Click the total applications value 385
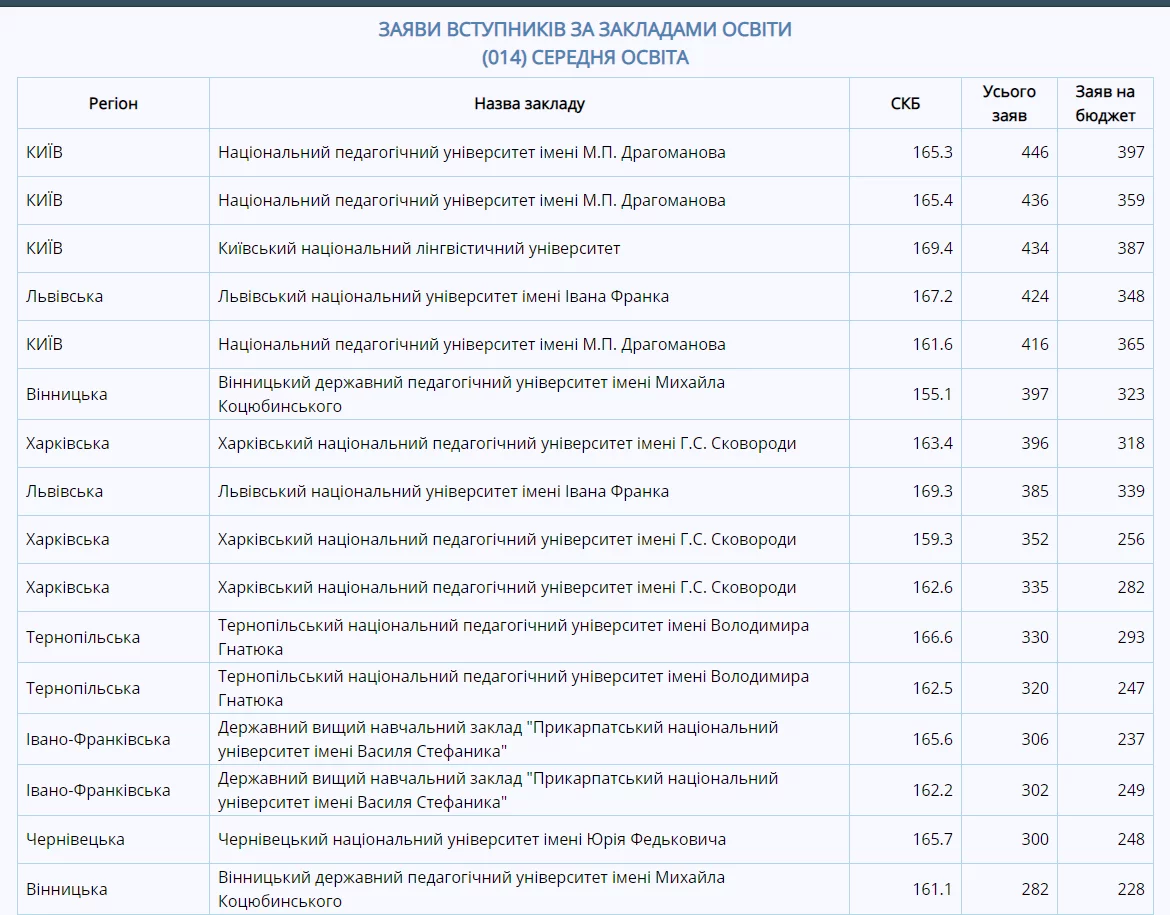1170x915 pixels. (1035, 491)
